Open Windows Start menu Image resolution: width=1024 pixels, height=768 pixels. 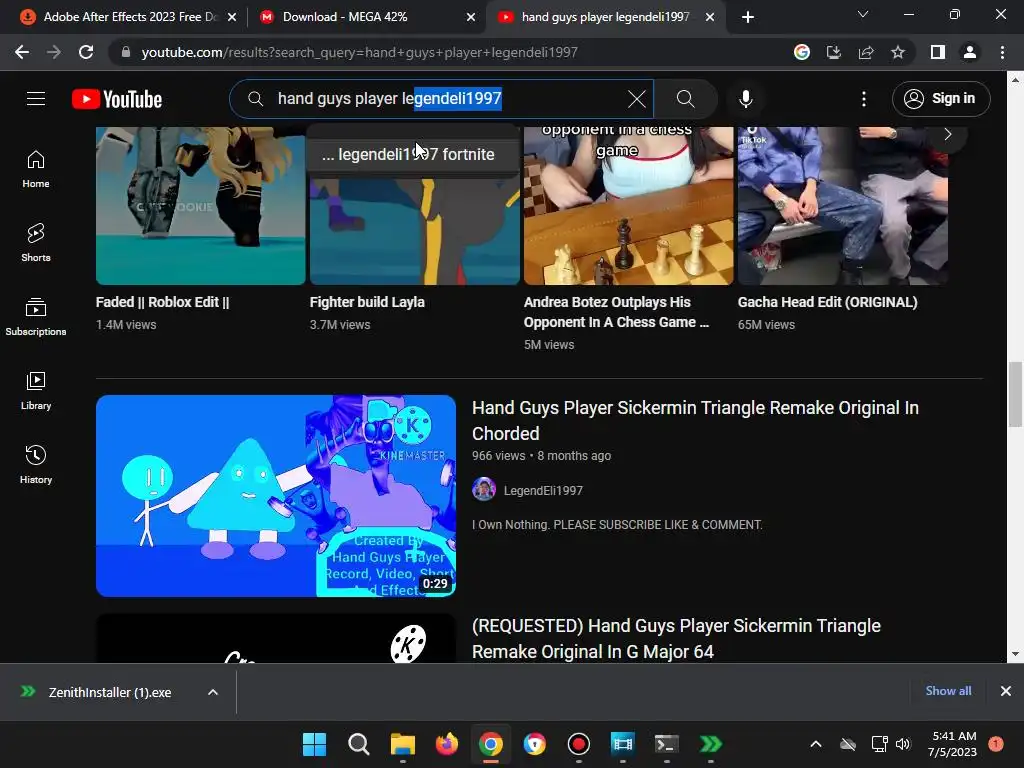pos(314,744)
